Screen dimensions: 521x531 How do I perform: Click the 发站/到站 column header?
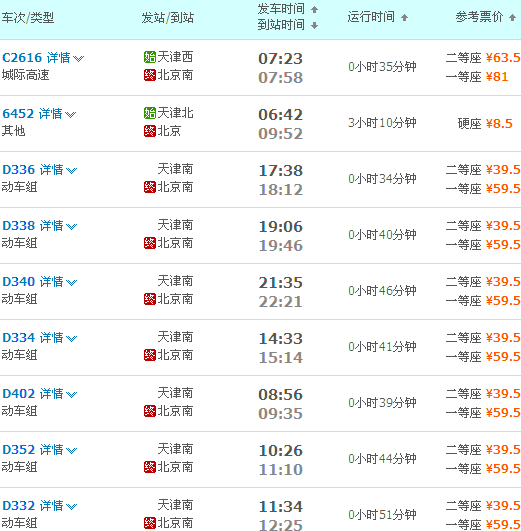pyautogui.click(x=168, y=18)
